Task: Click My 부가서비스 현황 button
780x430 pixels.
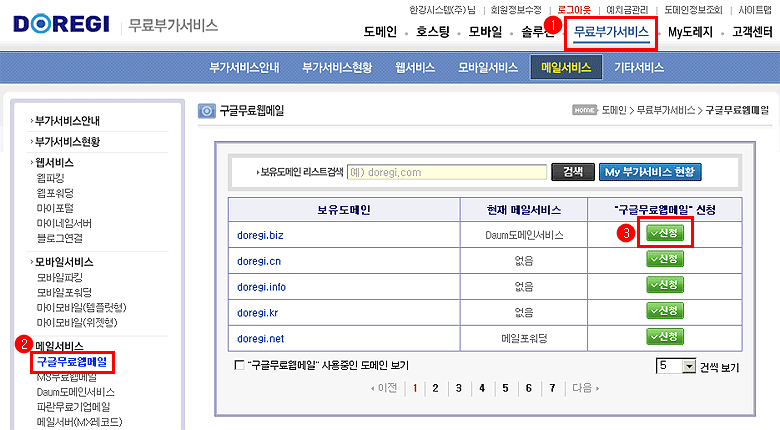Action: click(650, 172)
